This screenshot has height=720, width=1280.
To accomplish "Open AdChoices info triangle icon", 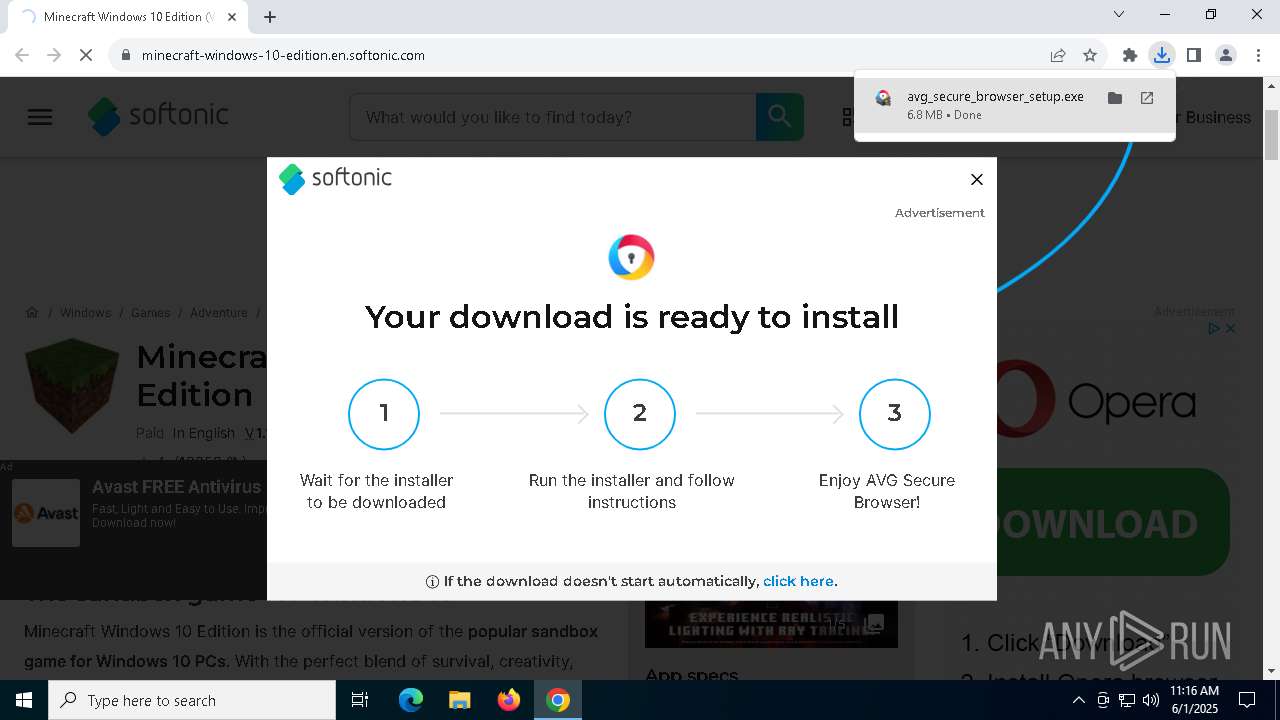I will click(x=1213, y=328).
